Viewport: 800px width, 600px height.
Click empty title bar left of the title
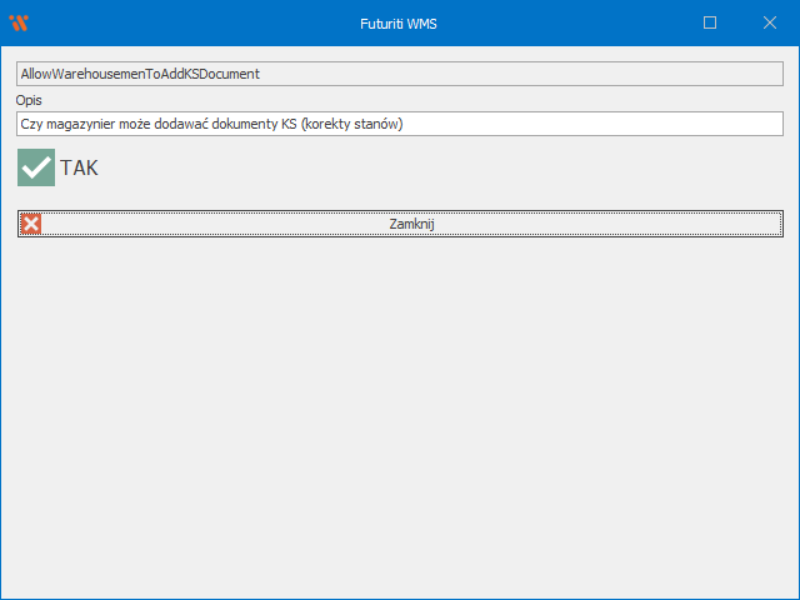(200, 23)
